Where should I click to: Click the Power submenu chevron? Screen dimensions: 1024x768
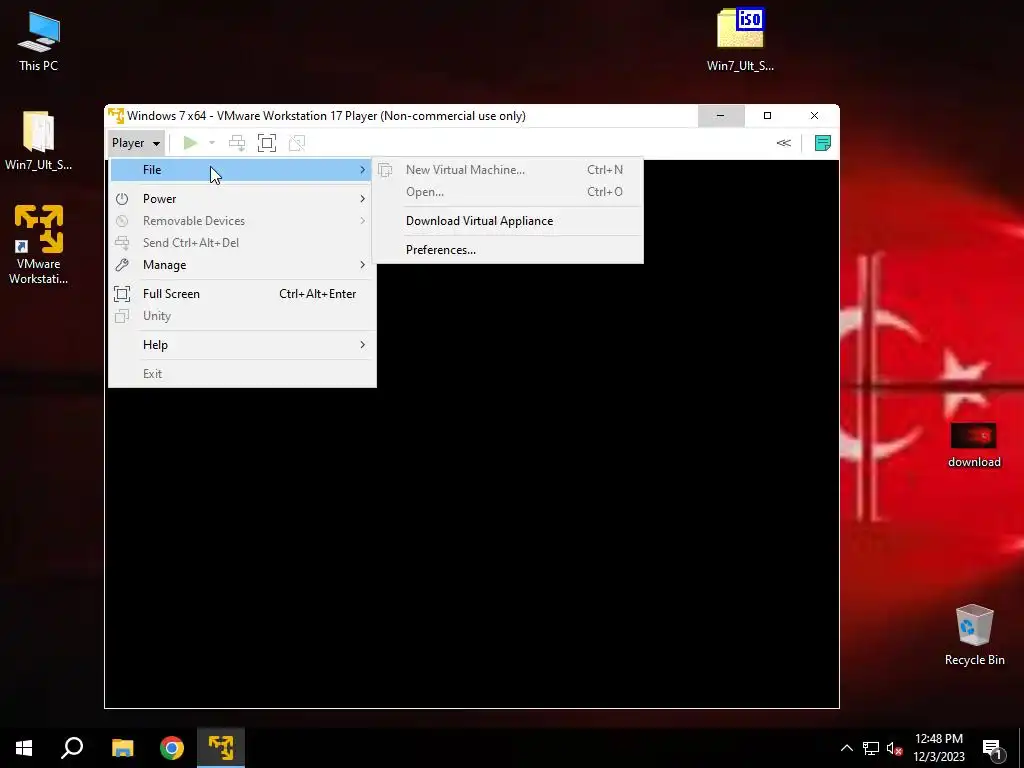point(362,199)
